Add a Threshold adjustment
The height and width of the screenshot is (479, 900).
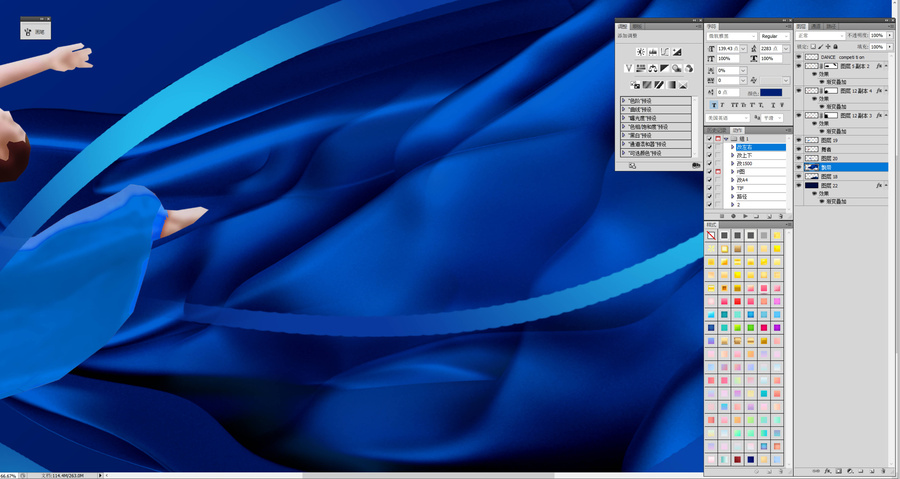pyautogui.click(x=659, y=85)
